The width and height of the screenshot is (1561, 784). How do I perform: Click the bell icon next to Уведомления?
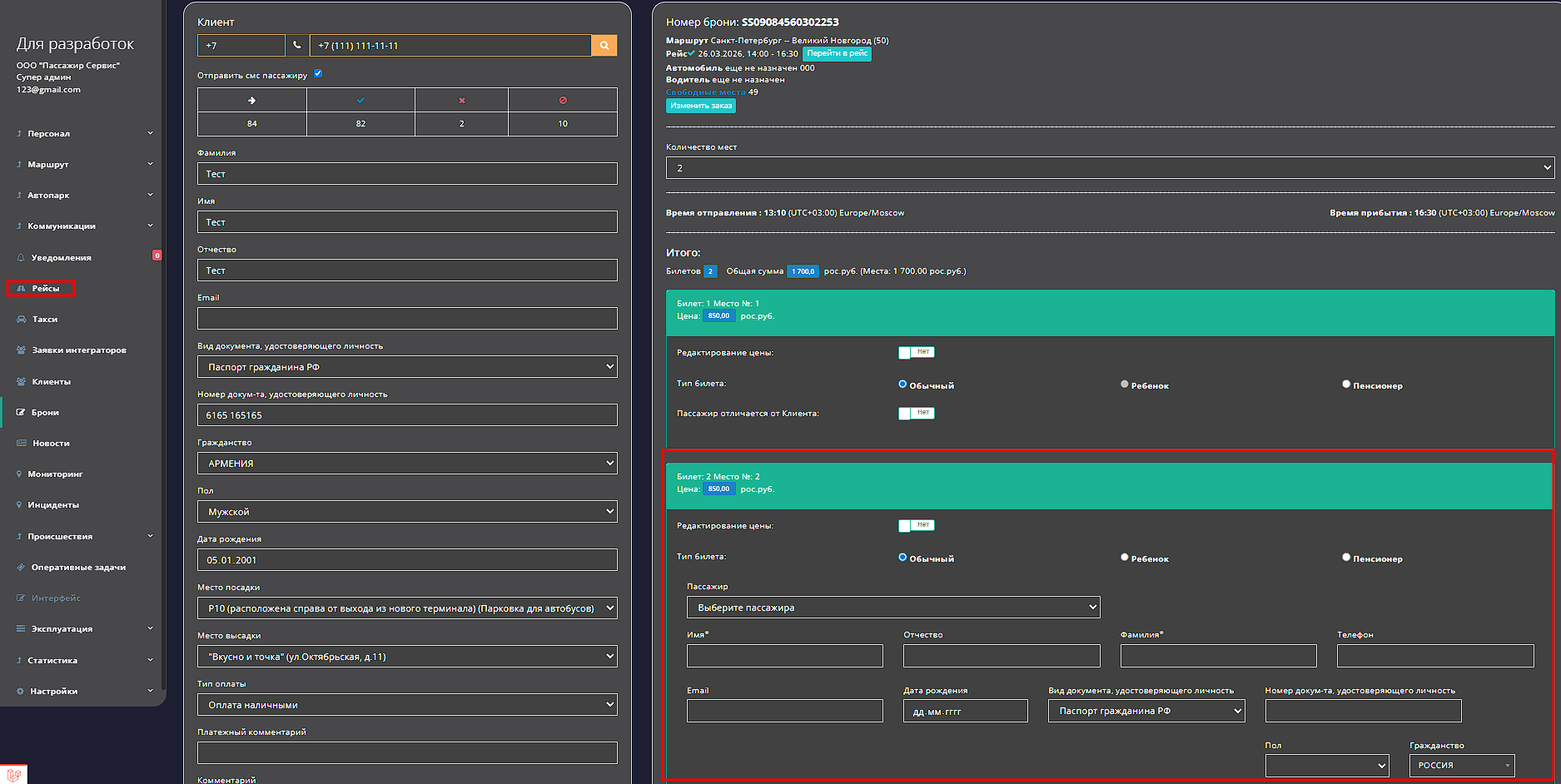[21, 258]
